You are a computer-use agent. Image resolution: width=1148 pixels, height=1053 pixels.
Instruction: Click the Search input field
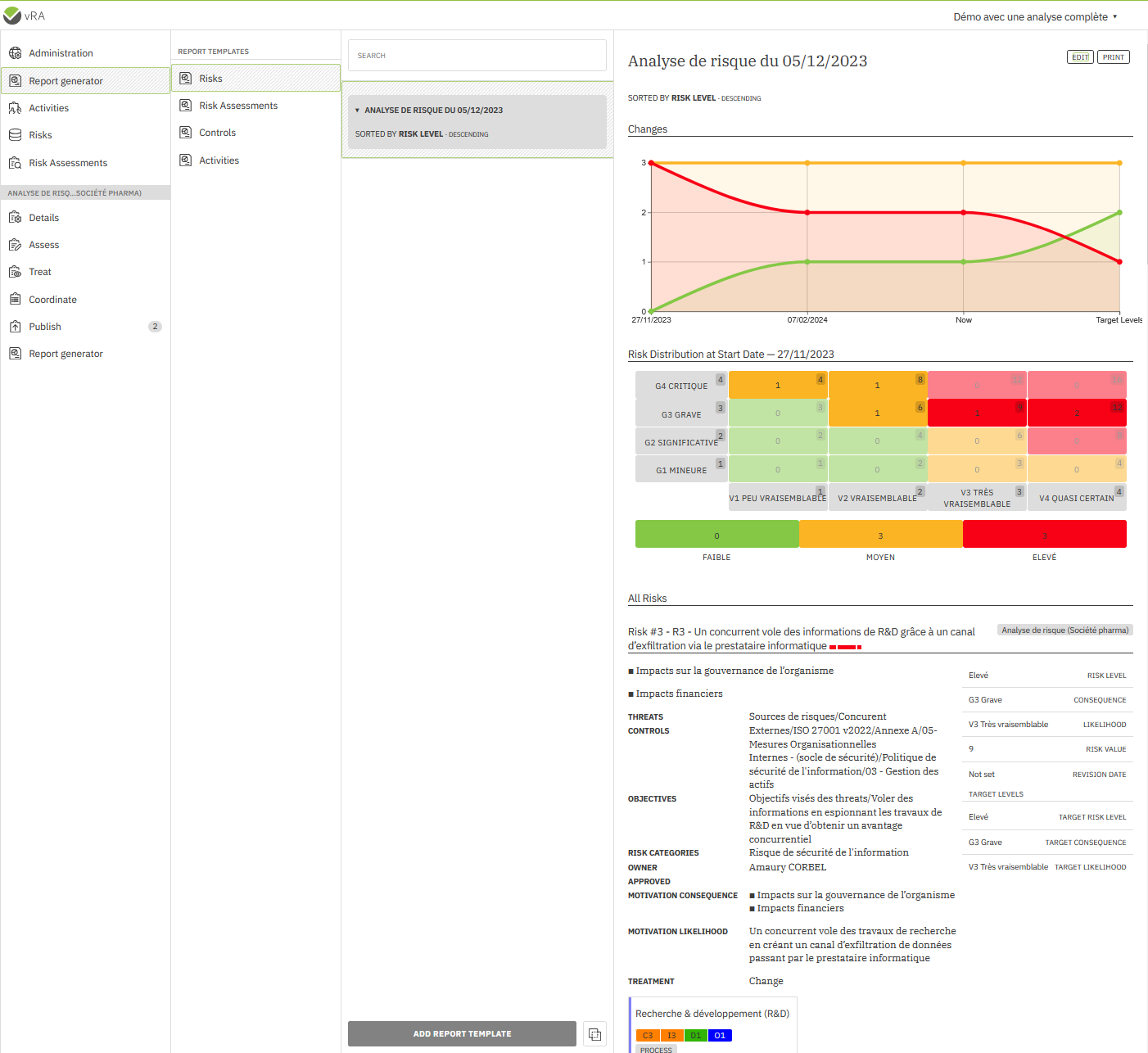[477, 56]
